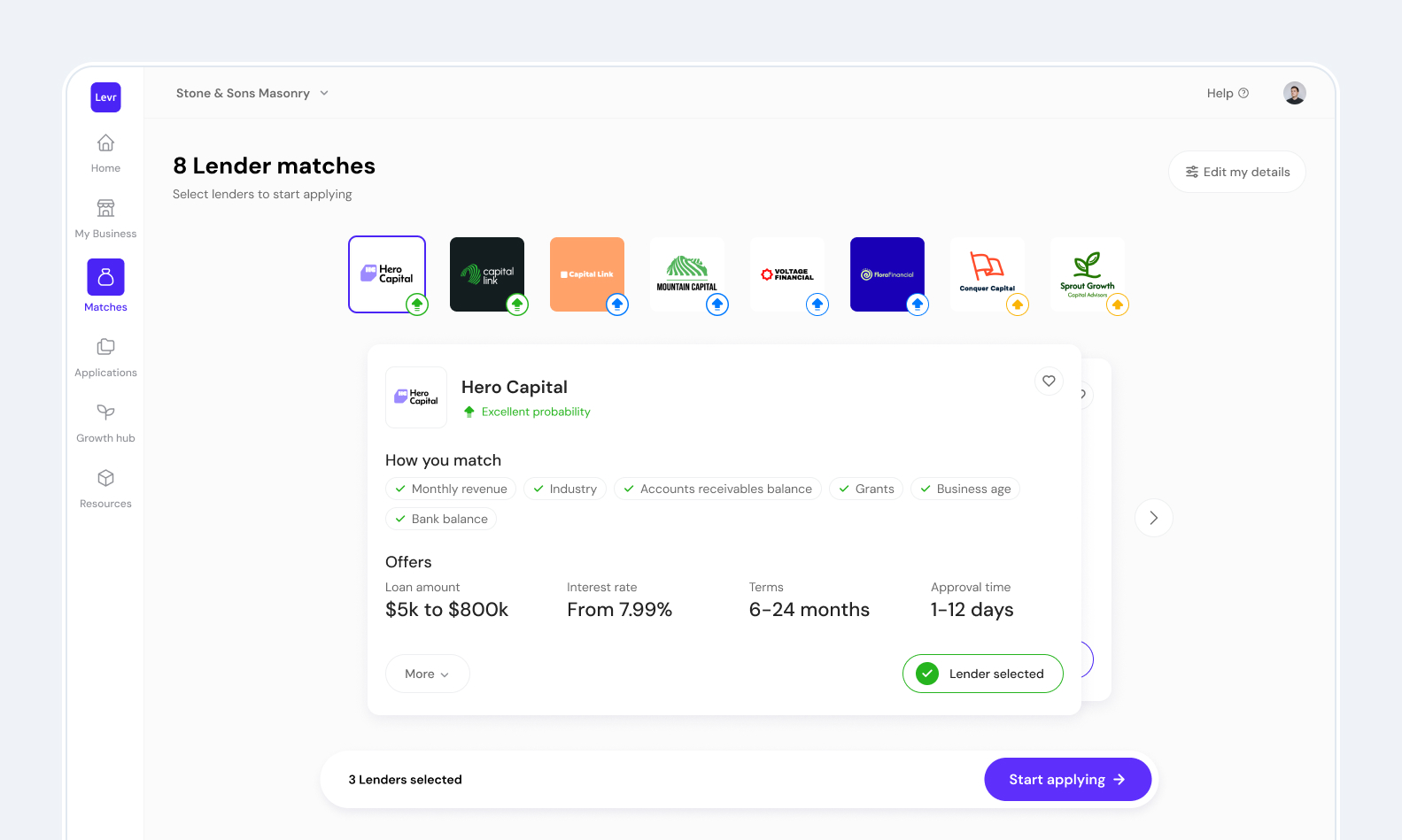Open Resources in sidebar
1402x840 pixels.
click(x=105, y=489)
